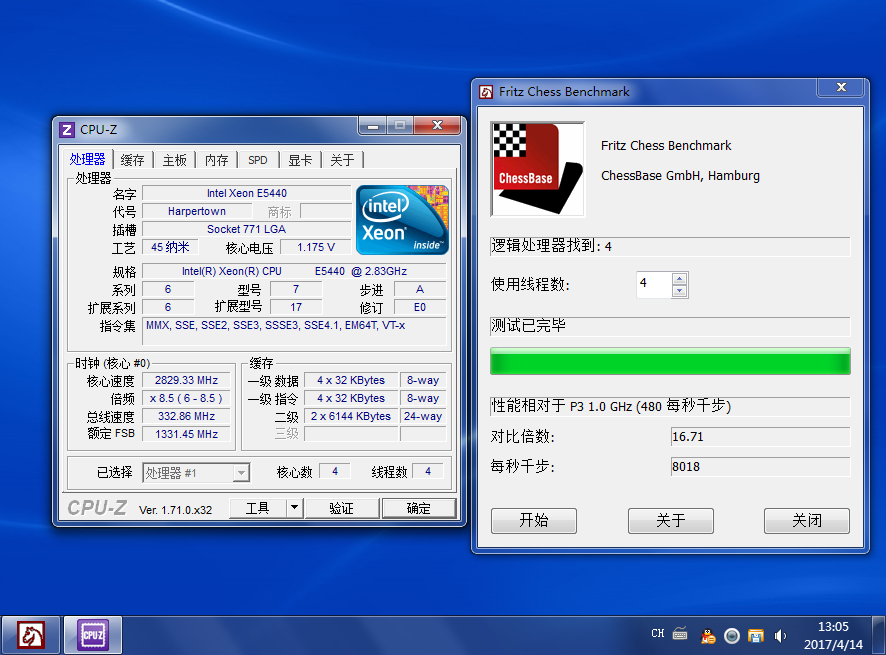Screen dimensions: 886x655
Task: Click the Show desktop strip
Action: (879, 635)
